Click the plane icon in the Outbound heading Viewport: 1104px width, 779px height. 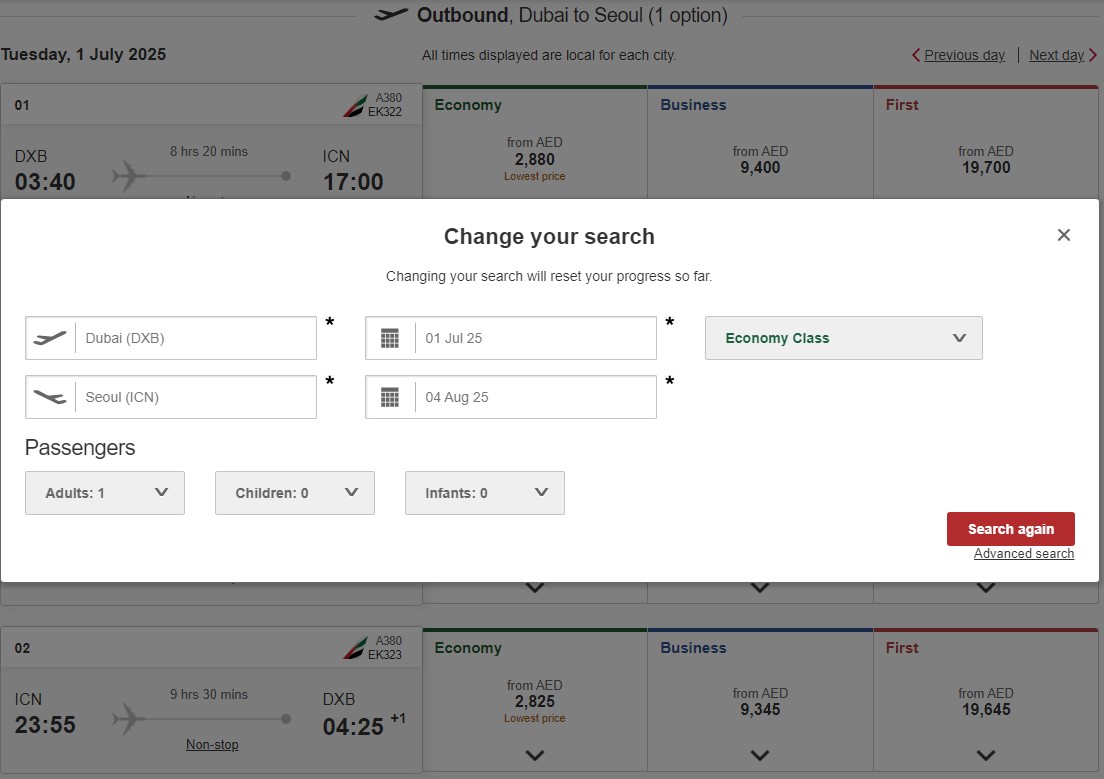pyautogui.click(x=391, y=14)
